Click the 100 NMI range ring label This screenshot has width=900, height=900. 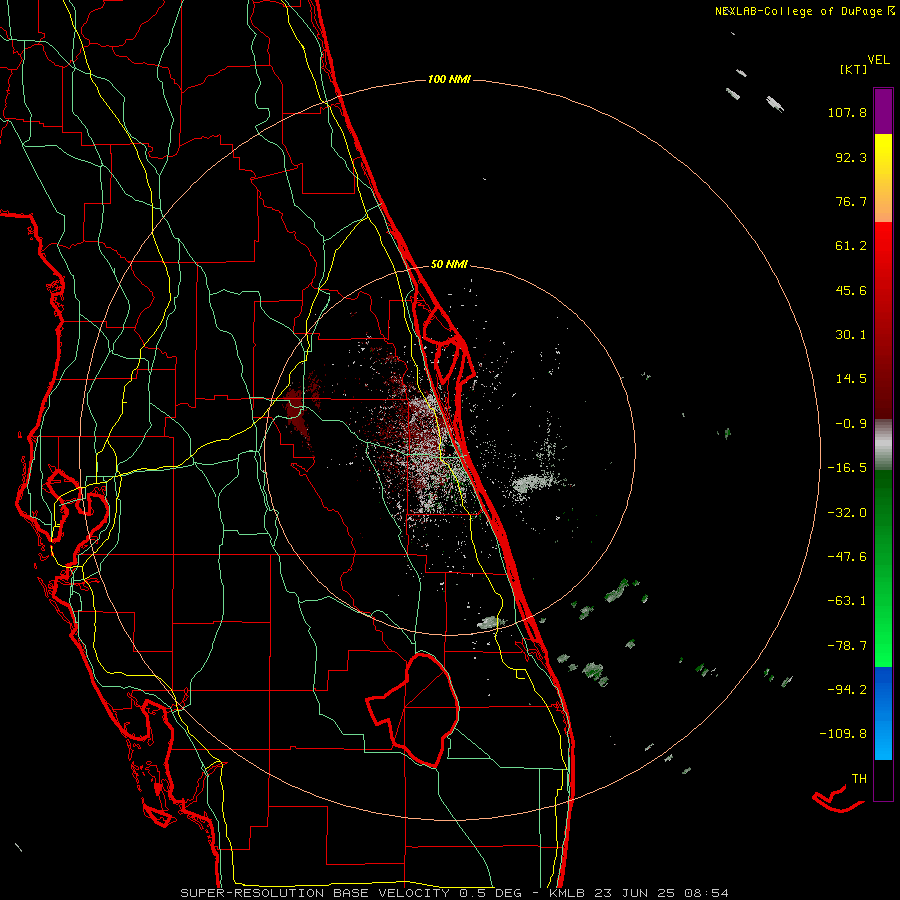click(x=449, y=79)
